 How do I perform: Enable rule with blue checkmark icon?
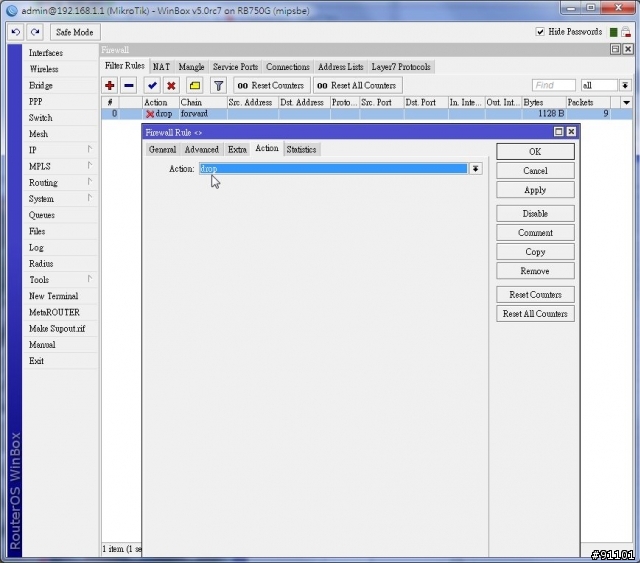click(x=152, y=85)
